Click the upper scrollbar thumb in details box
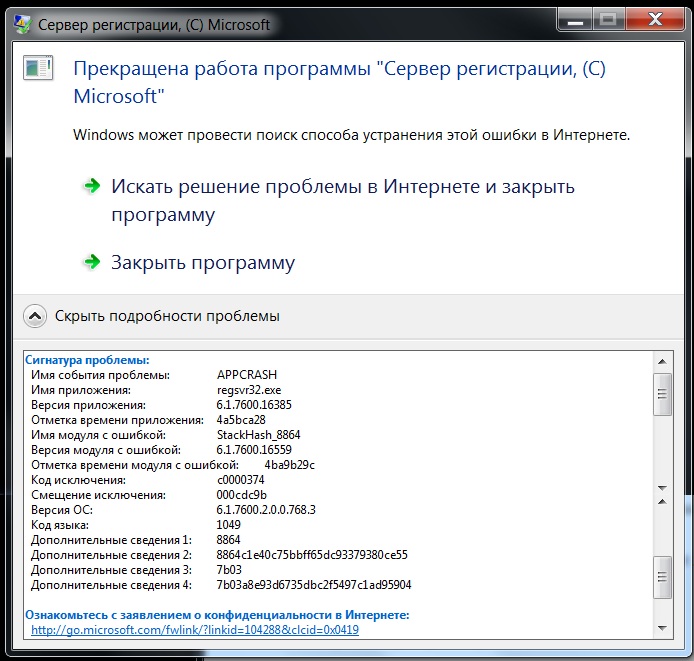Image resolution: width=694 pixels, height=661 pixels. point(662,394)
